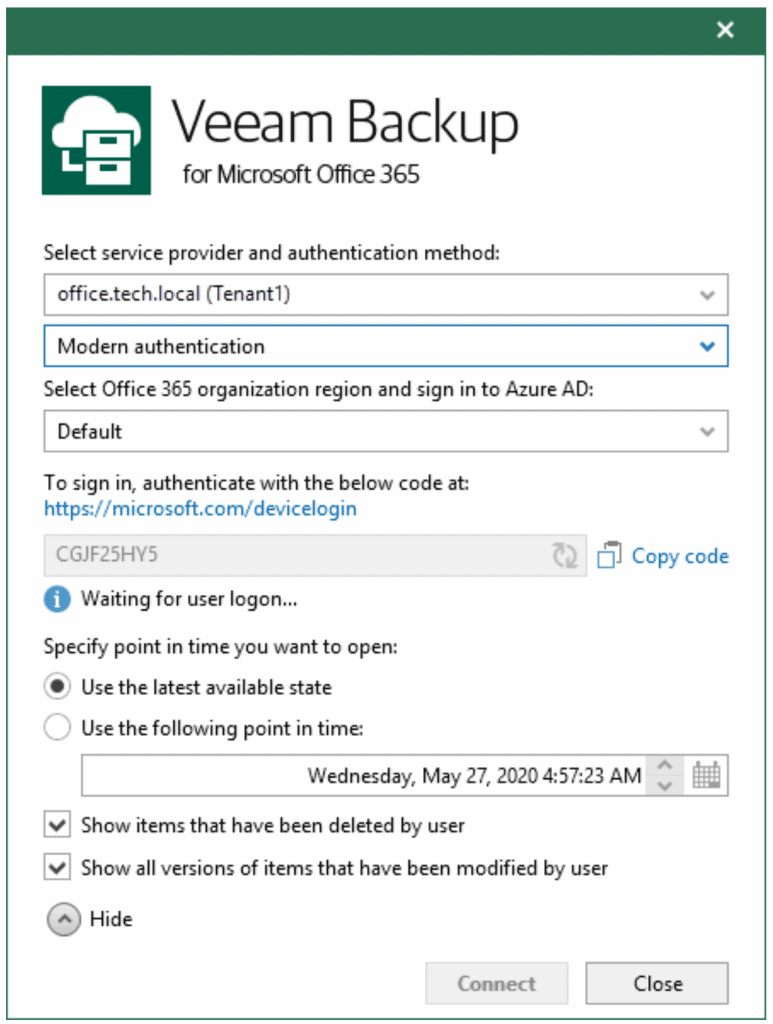Click the copy icon beside Copy code
This screenshot has height=1024, width=773.
[609, 555]
